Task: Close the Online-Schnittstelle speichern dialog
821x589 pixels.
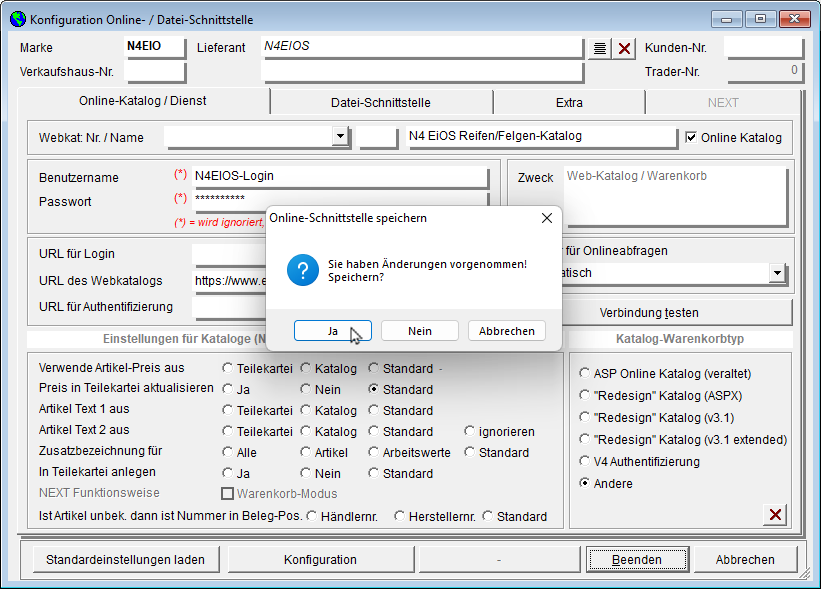Action: pyautogui.click(x=547, y=218)
